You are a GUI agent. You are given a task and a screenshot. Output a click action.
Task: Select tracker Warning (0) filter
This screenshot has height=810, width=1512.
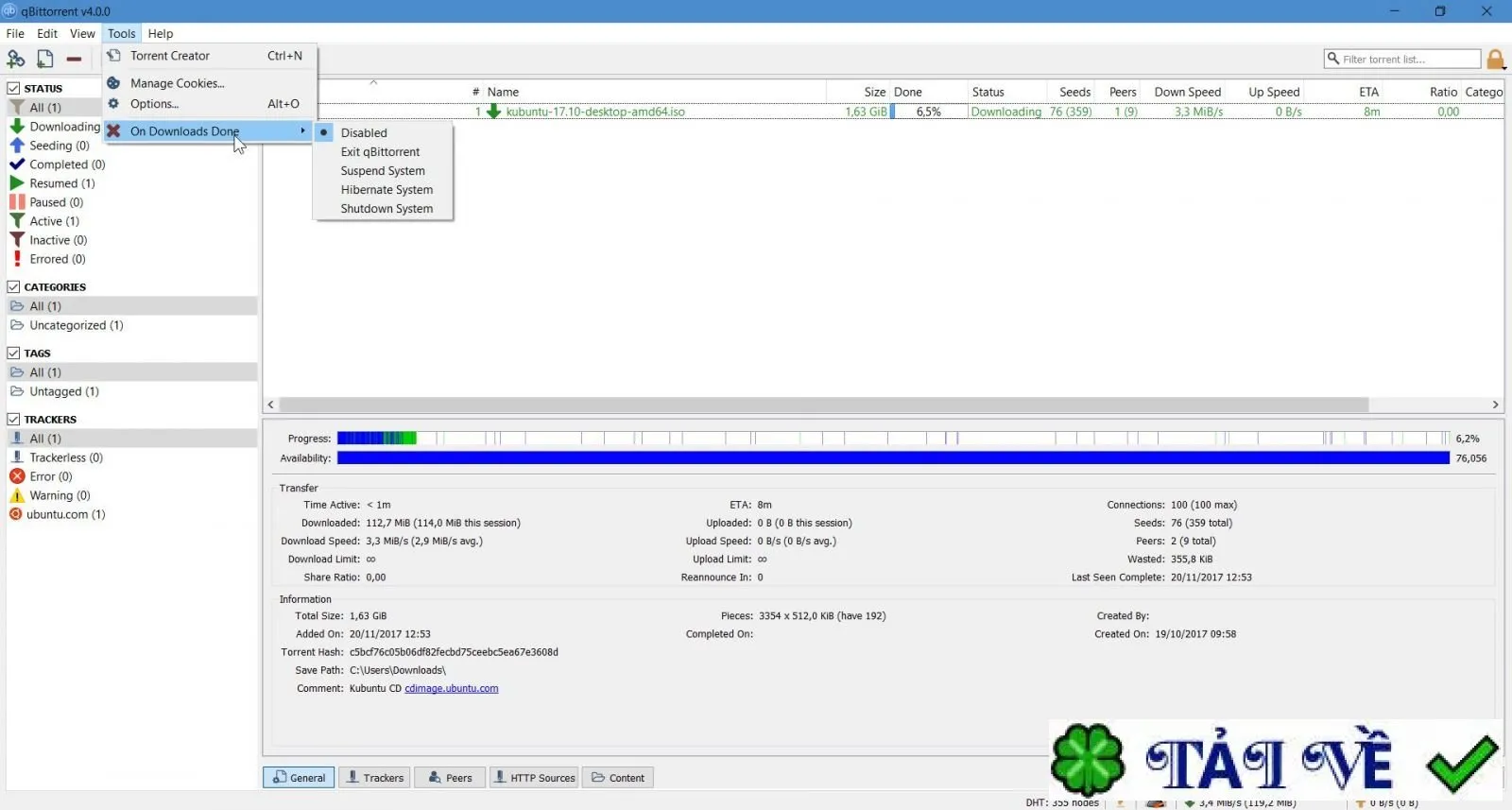click(x=60, y=495)
